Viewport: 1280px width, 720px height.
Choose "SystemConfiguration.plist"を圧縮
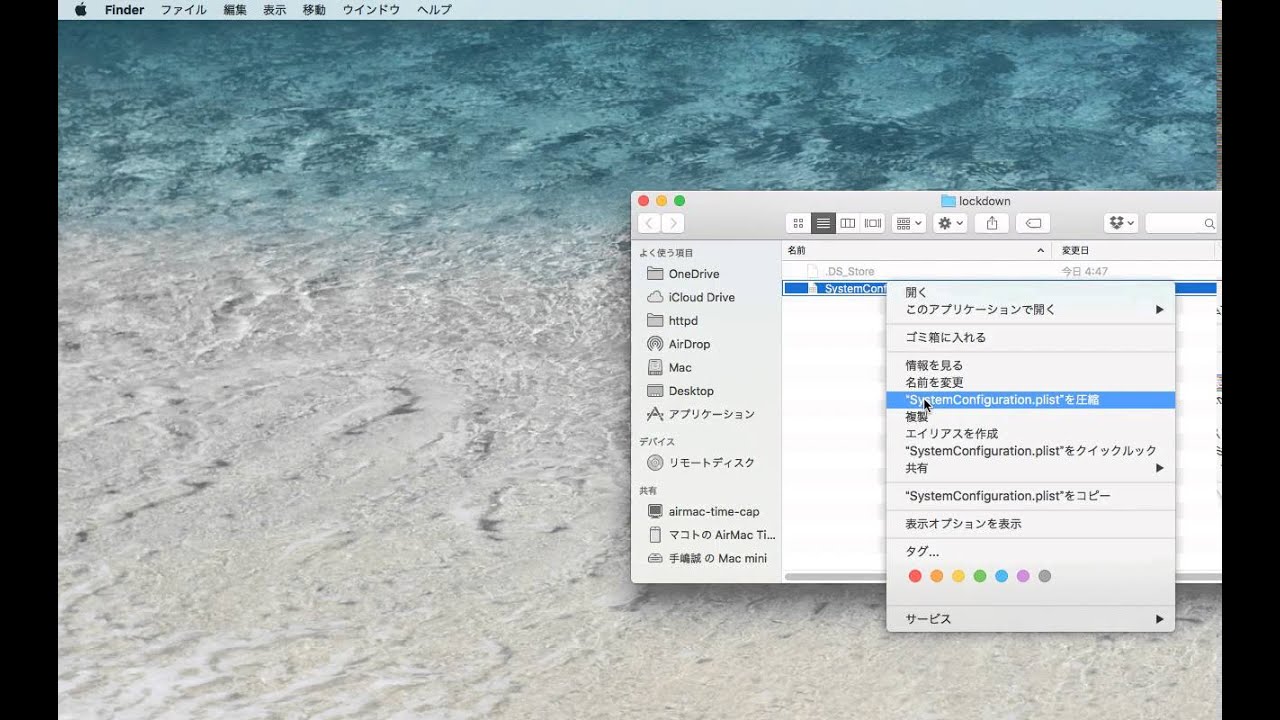1030,400
